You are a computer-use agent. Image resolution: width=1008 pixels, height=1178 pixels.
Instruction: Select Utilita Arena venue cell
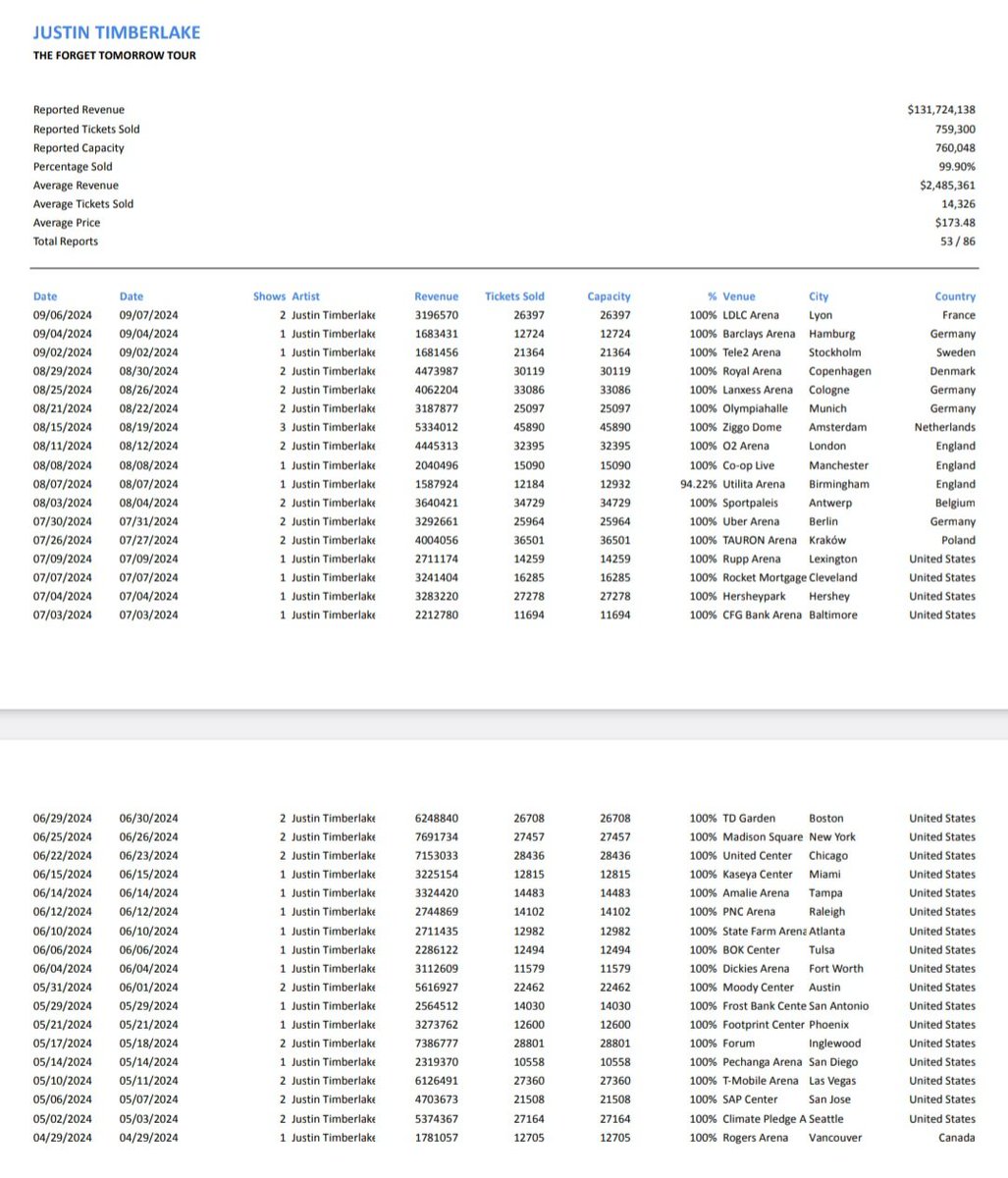pos(754,484)
